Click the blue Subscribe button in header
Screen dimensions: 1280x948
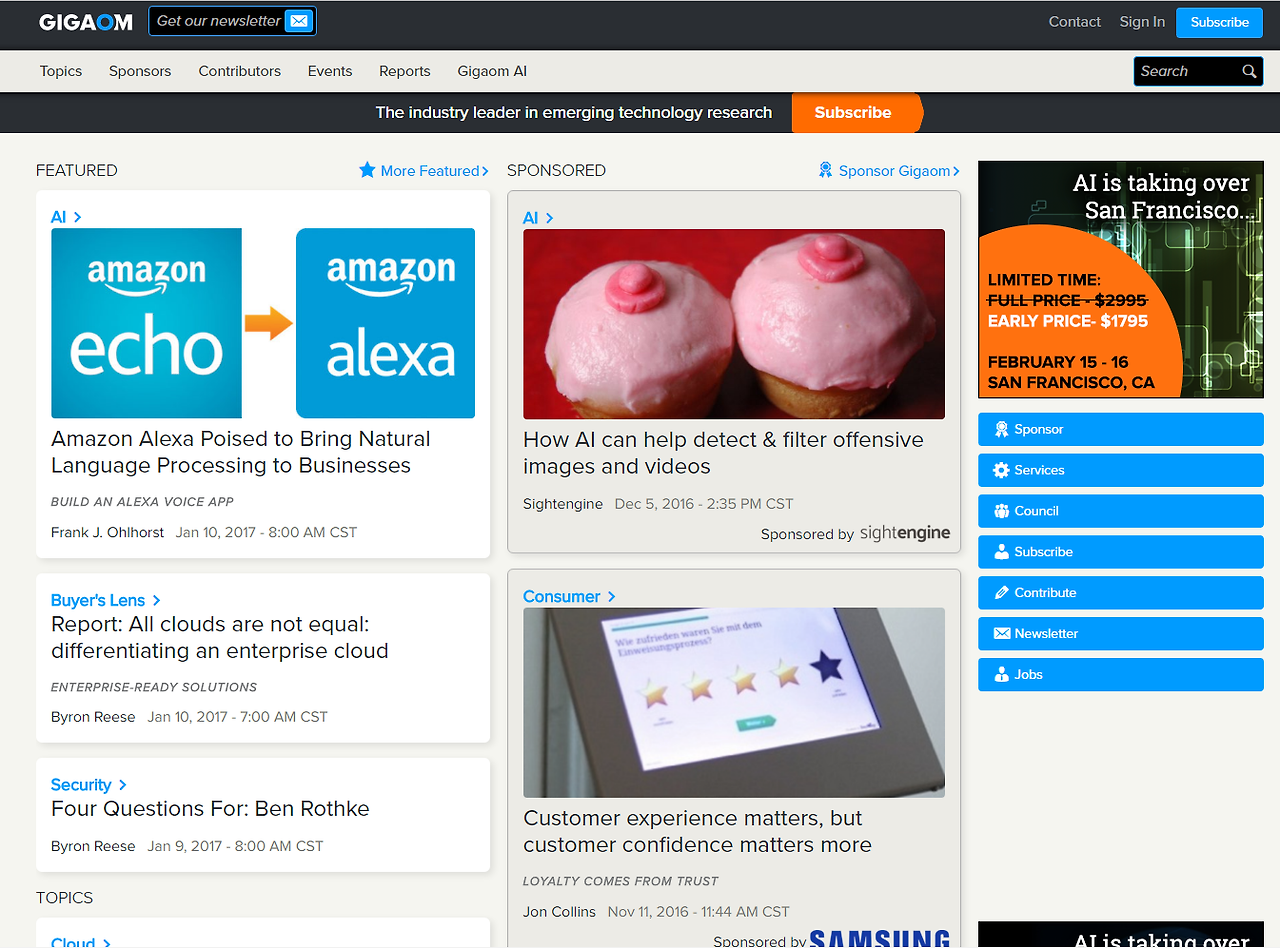coord(1219,22)
